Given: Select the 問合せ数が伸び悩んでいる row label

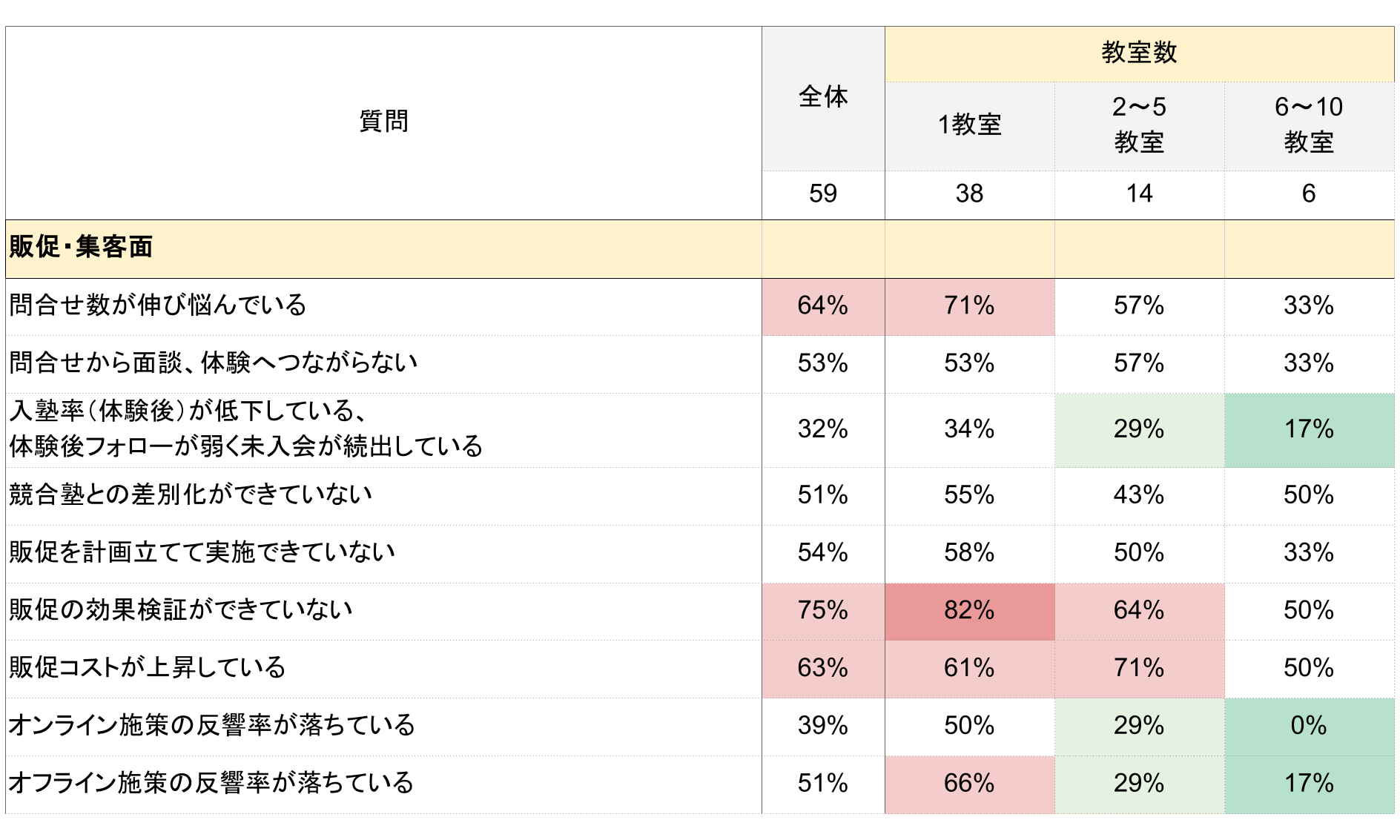Looking at the screenshot, I should point(158,305).
